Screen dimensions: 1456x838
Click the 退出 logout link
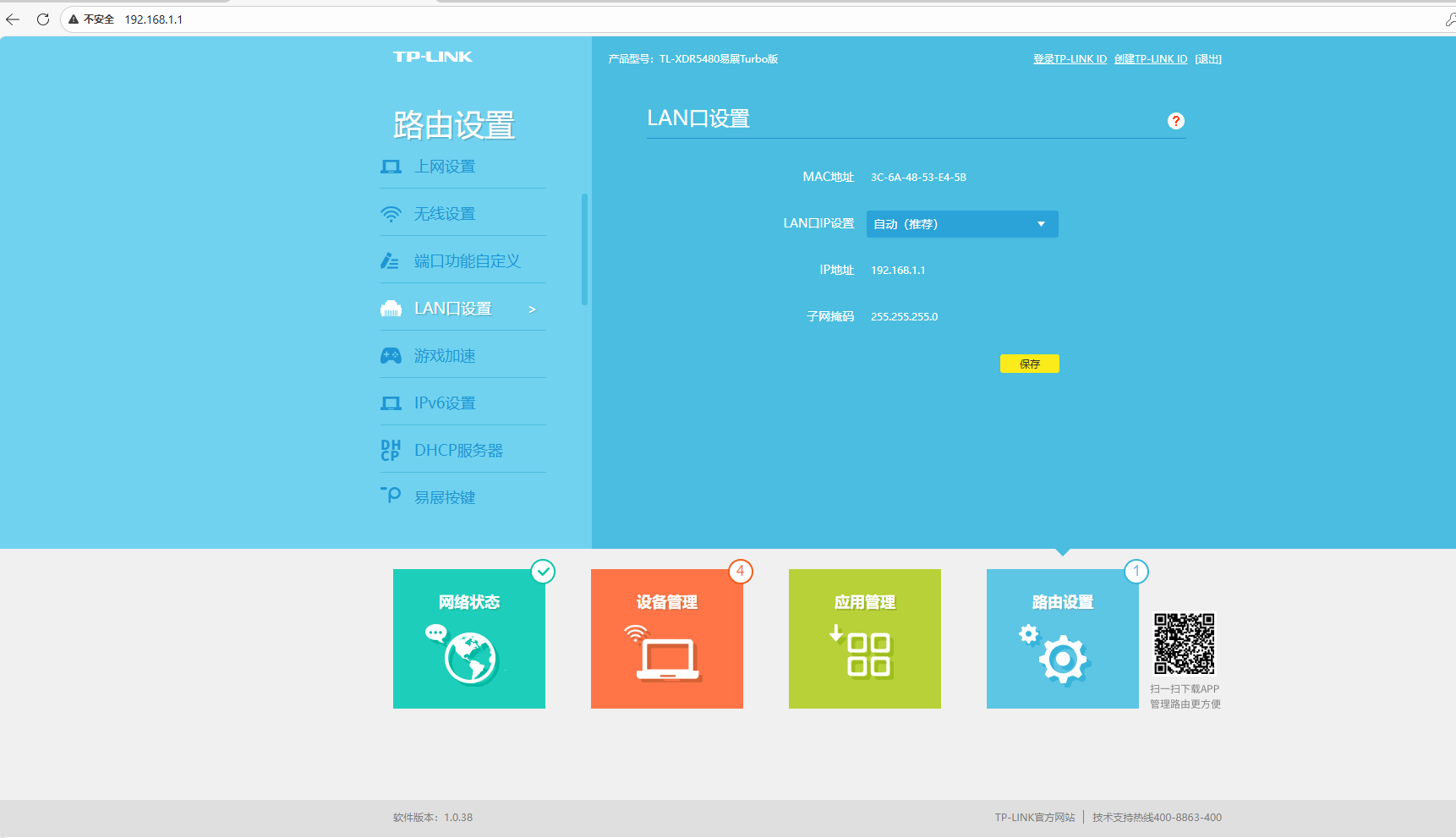pyautogui.click(x=1207, y=59)
